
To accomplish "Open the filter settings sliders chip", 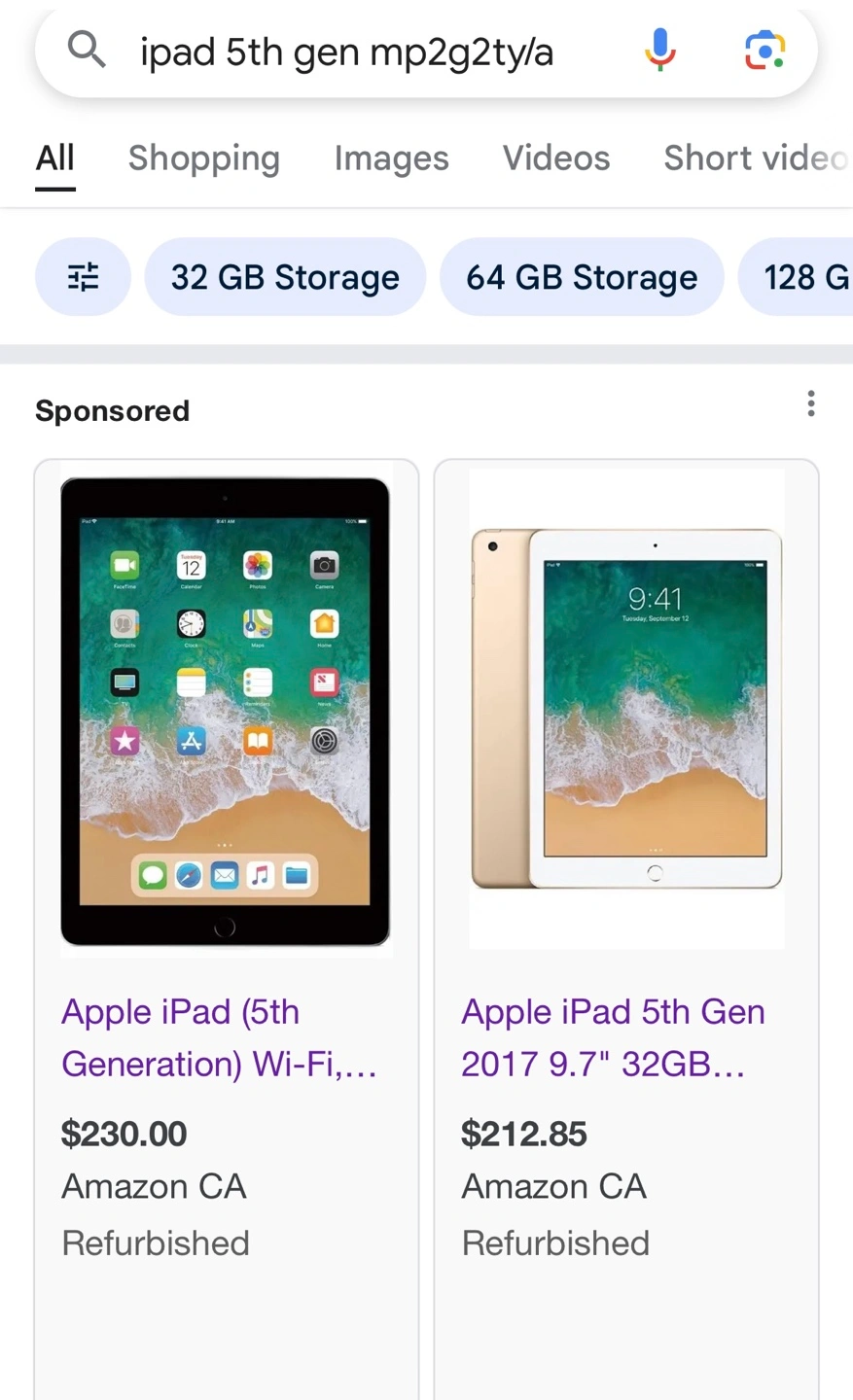I will coord(83,277).
